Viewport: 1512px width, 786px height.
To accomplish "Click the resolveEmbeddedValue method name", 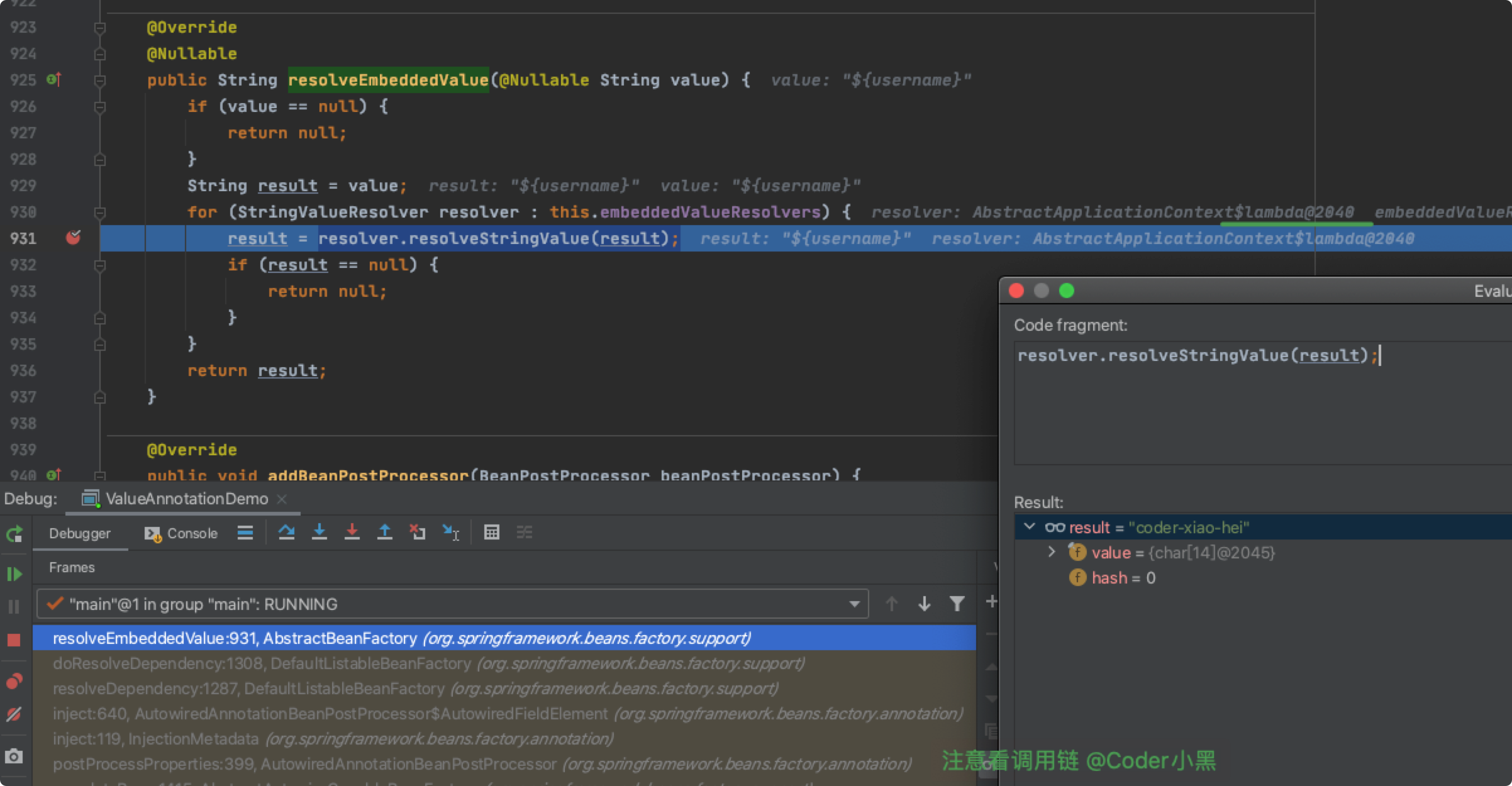I will tap(389, 80).
